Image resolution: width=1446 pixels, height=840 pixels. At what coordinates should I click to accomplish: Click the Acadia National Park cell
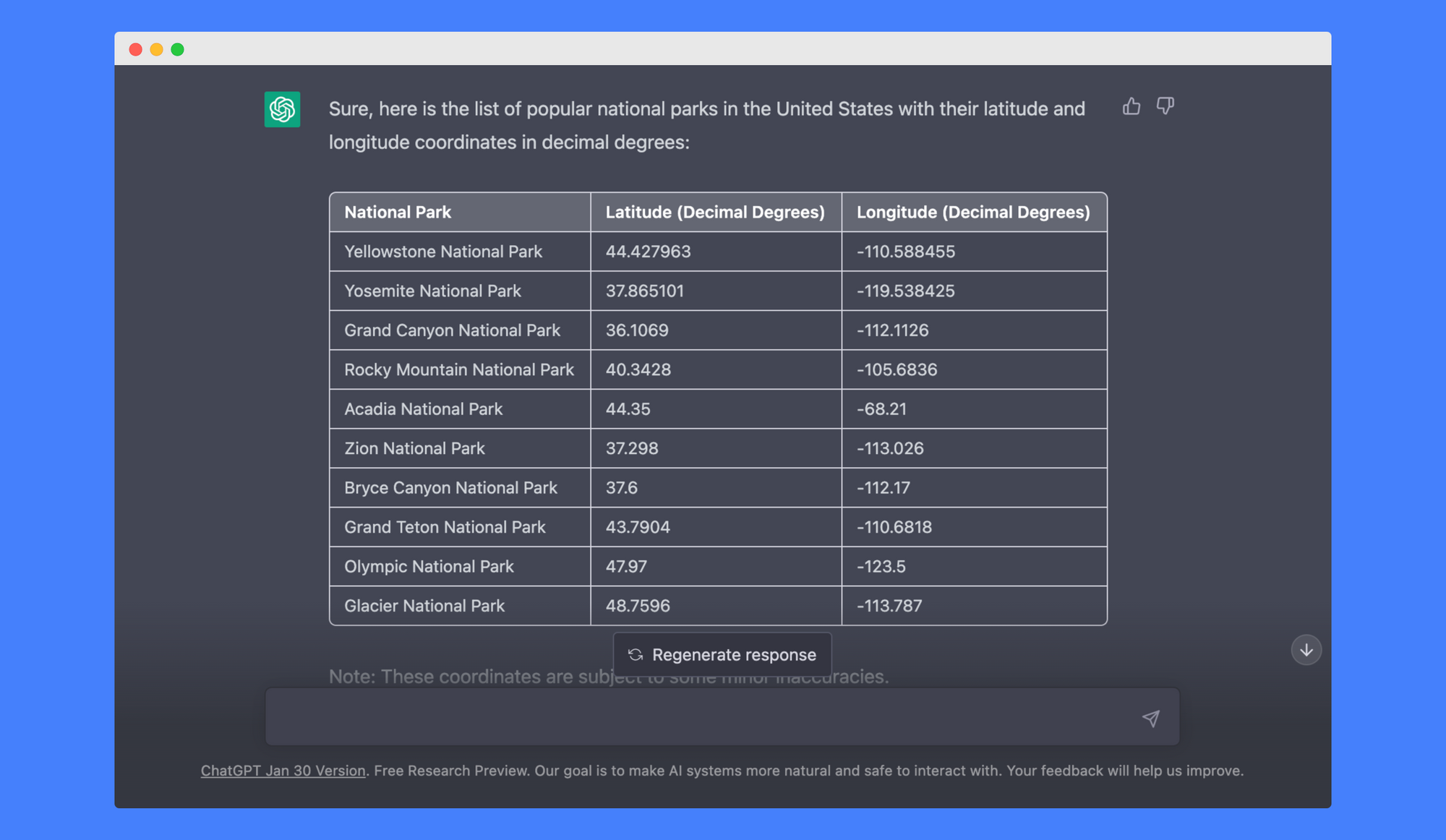pyautogui.click(x=423, y=409)
